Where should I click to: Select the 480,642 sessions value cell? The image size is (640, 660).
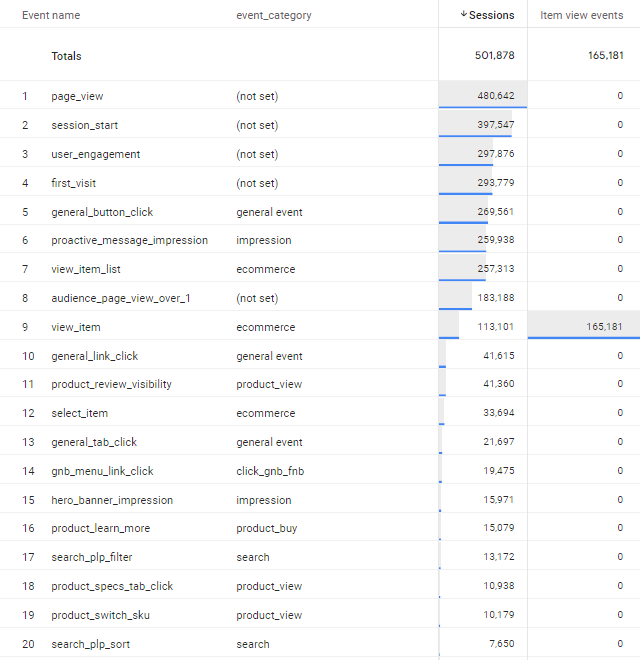point(493,96)
